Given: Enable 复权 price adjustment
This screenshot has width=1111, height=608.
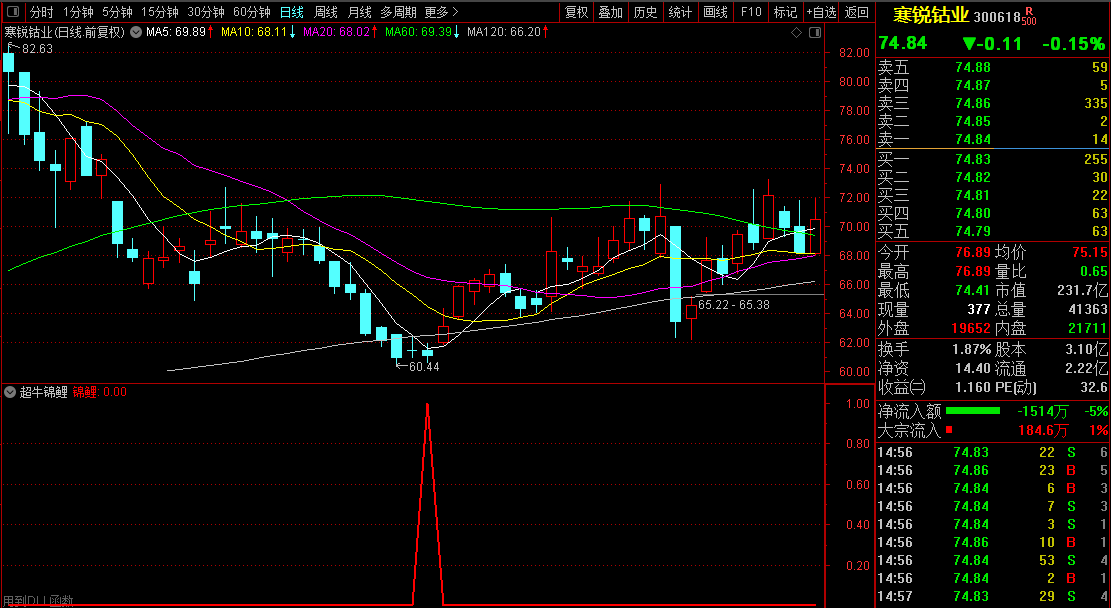Looking at the screenshot, I should tap(577, 12).
